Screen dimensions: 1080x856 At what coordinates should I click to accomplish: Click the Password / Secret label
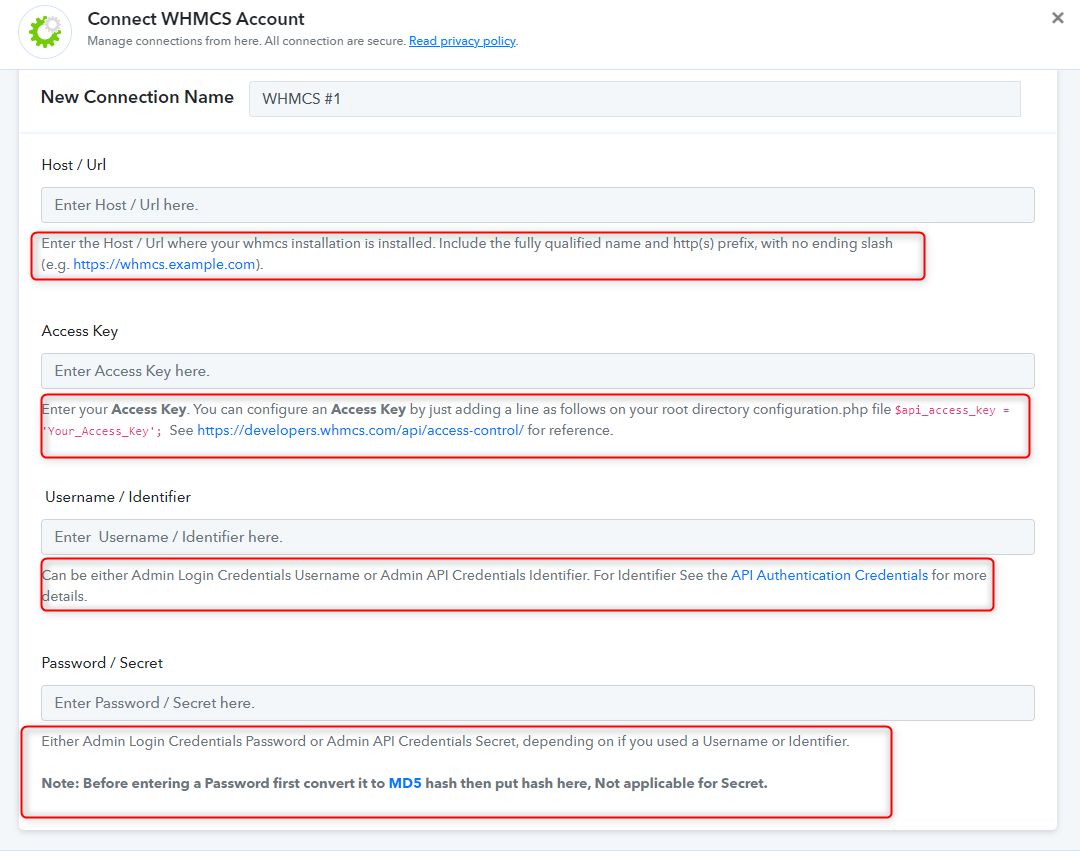102,663
